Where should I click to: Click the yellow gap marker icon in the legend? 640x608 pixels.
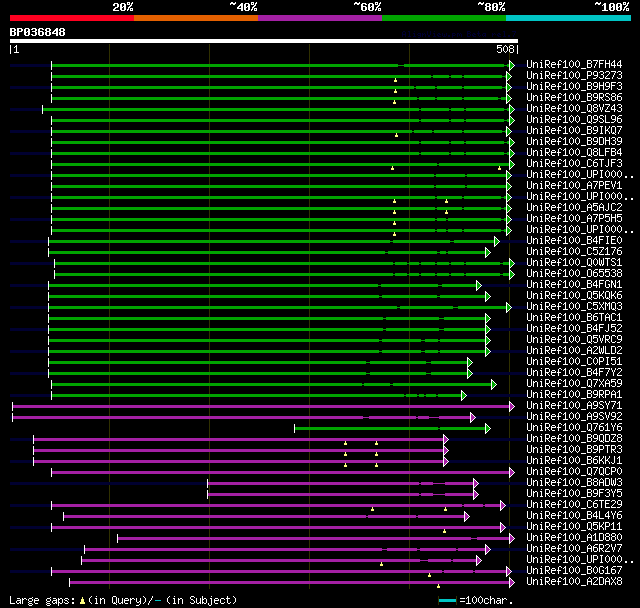click(82, 600)
